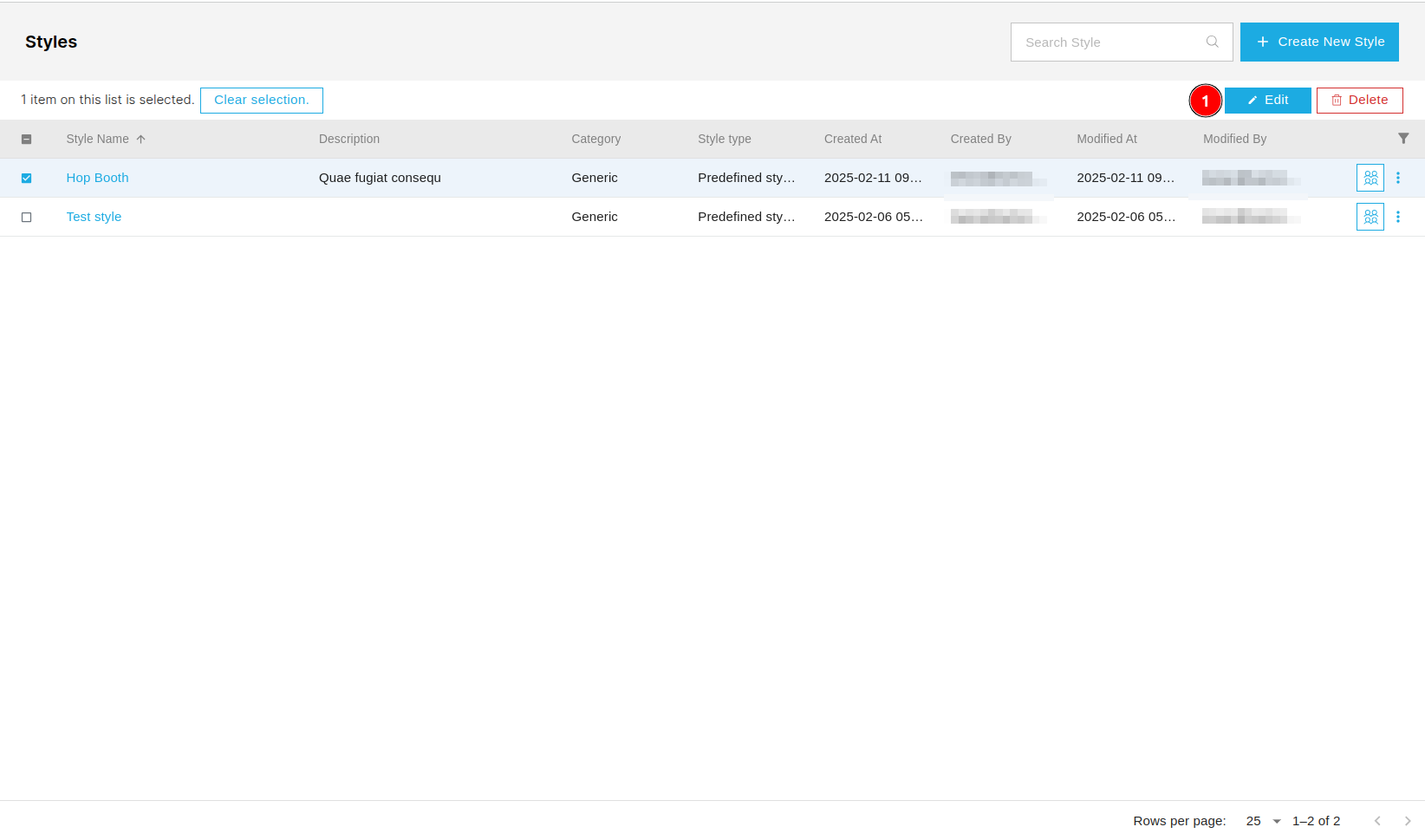Screen dimensions: 1425x840
Task: Open the rows per page dropdown
Action: pyautogui.click(x=1264, y=821)
